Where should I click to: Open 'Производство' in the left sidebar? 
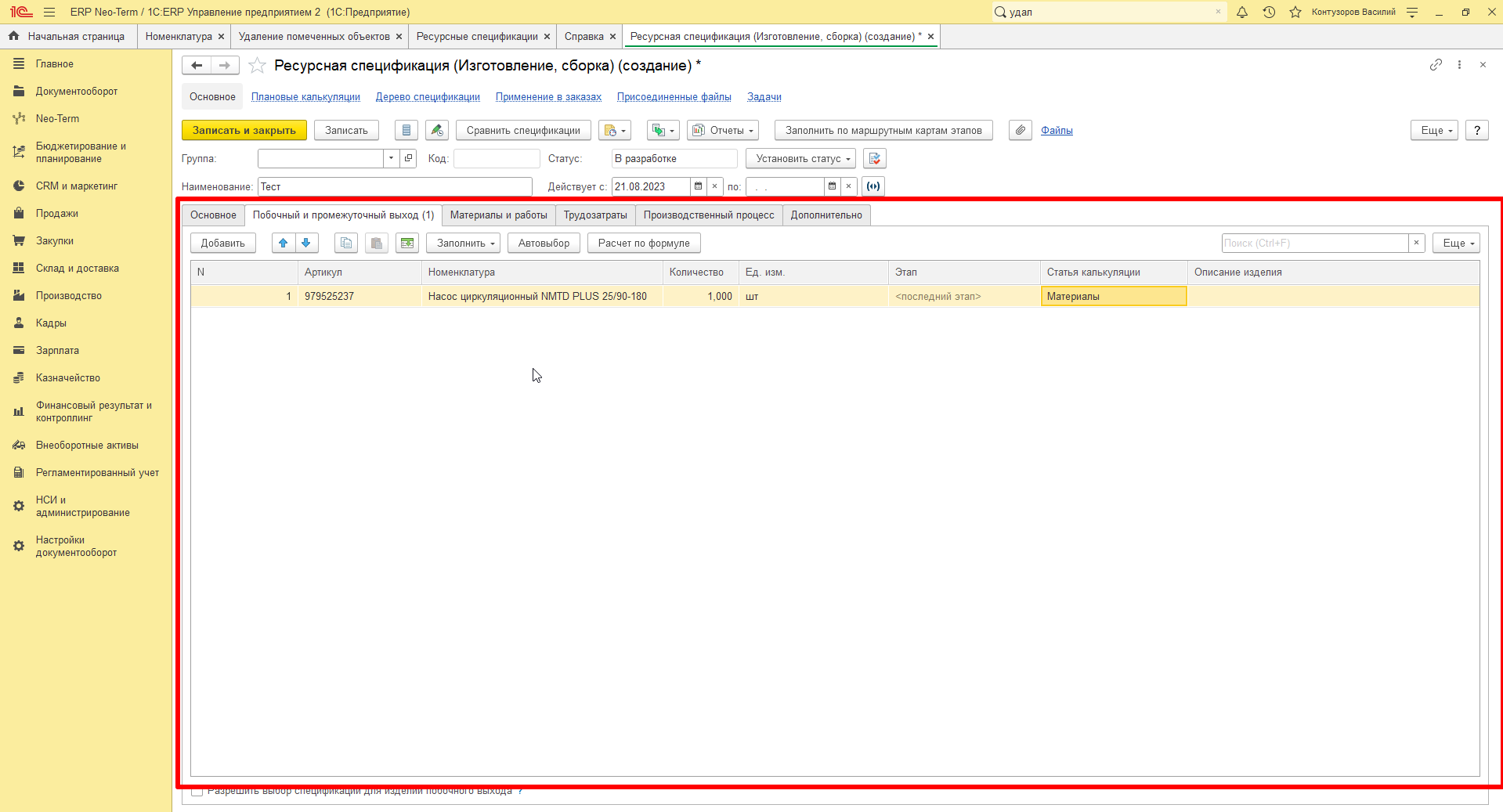coord(69,295)
